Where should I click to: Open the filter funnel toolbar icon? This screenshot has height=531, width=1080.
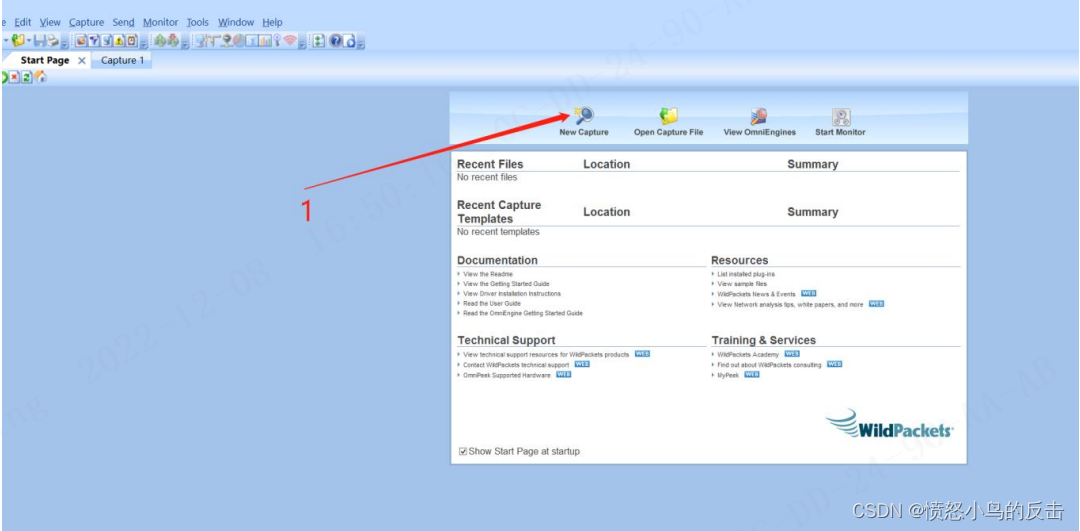pos(94,41)
